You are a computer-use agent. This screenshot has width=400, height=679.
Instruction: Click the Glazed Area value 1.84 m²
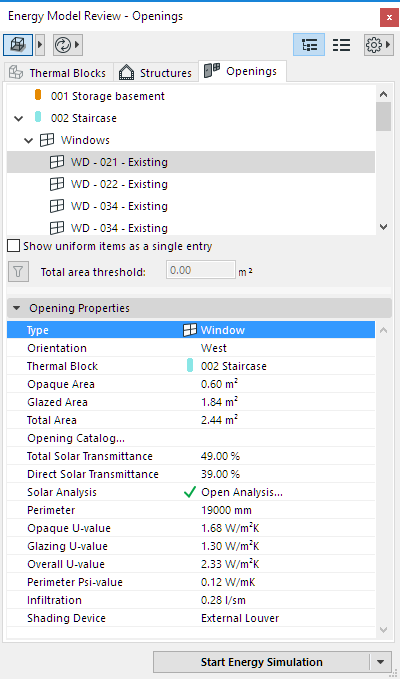[x=219, y=402]
